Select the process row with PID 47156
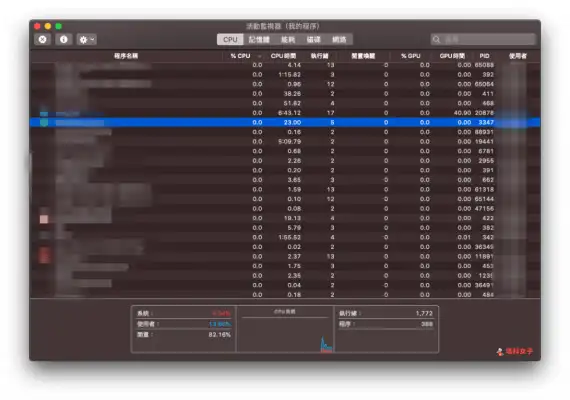This screenshot has height=400, width=570. pyautogui.click(x=285, y=209)
